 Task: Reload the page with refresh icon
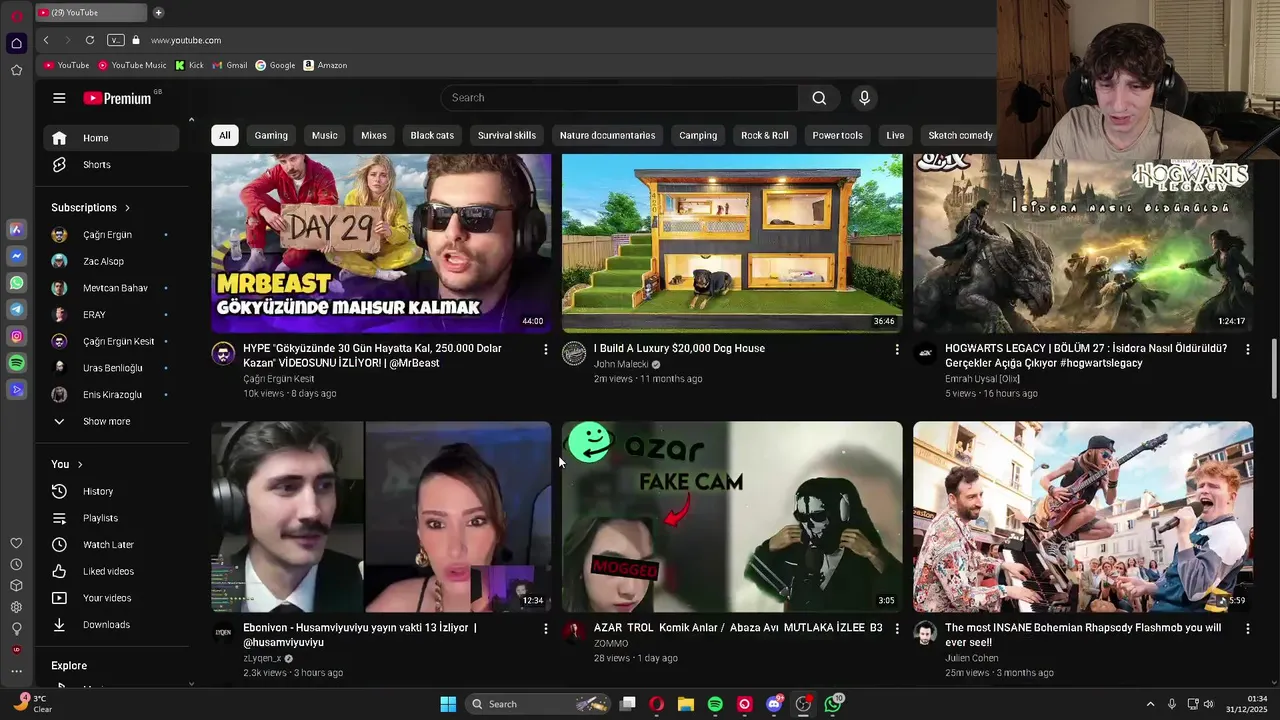click(x=90, y=40)
